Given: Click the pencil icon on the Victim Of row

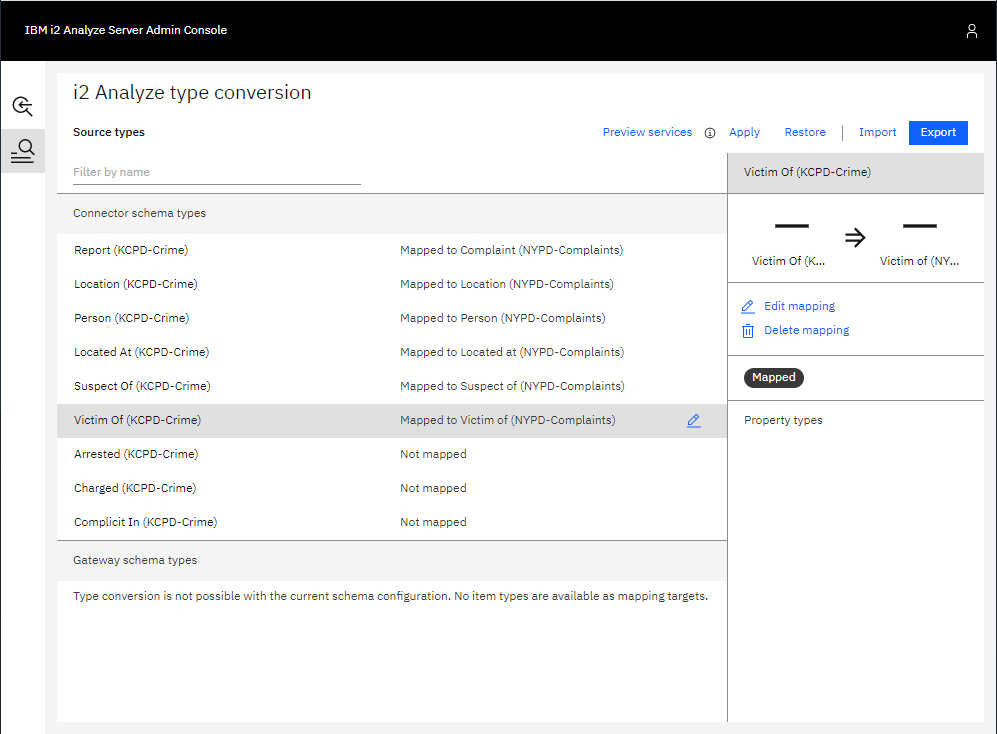Looking at the screenshot, I should point(694,420).
